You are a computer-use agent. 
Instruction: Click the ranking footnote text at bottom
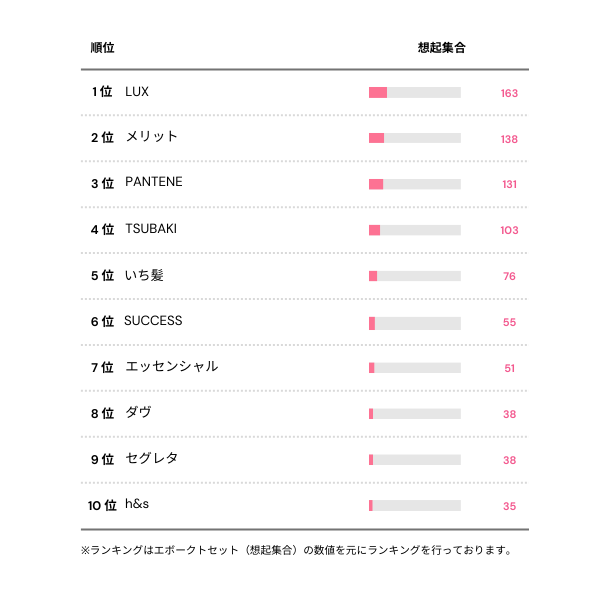297,550
